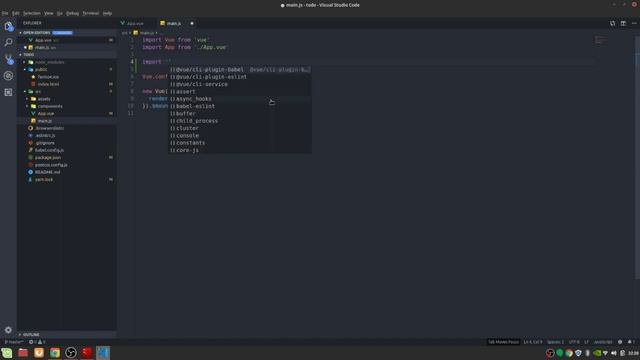Select the assert suggestion
Screen dimensions: 640x360
[x=240, y=91]
